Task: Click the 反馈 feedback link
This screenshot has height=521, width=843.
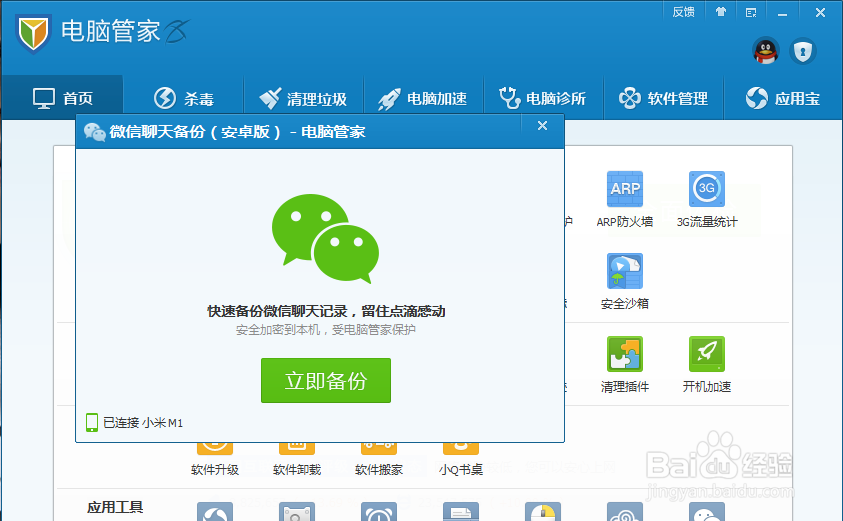Action: point(683,12)
